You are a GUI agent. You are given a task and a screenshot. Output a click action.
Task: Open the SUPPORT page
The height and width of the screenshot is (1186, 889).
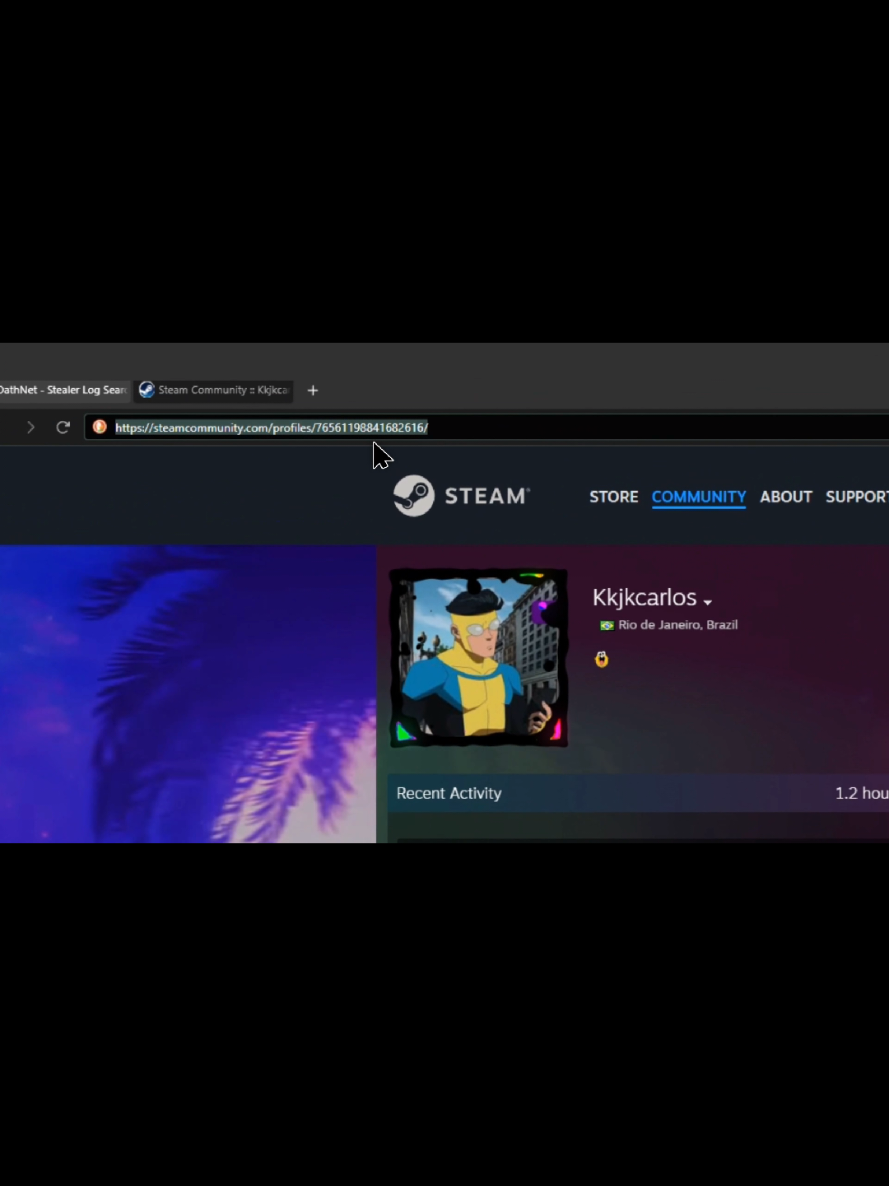point(857,497)
